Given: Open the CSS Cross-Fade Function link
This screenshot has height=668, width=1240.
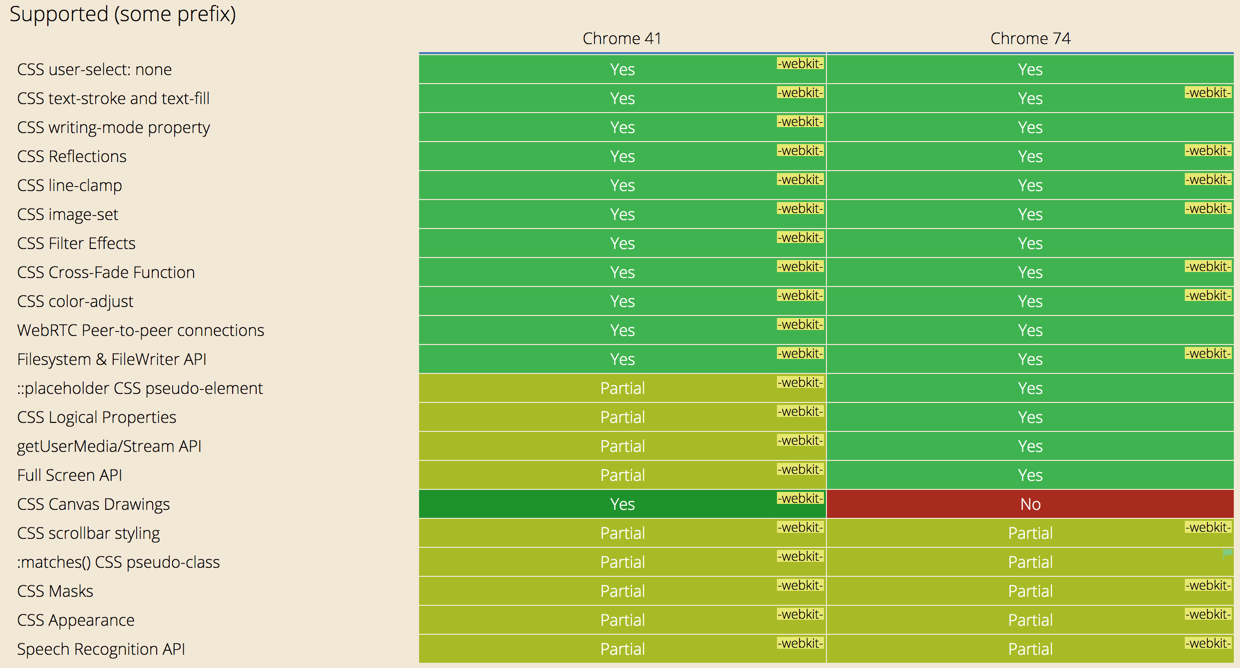Looking at the screenshot, I should (x=106, y=273).
